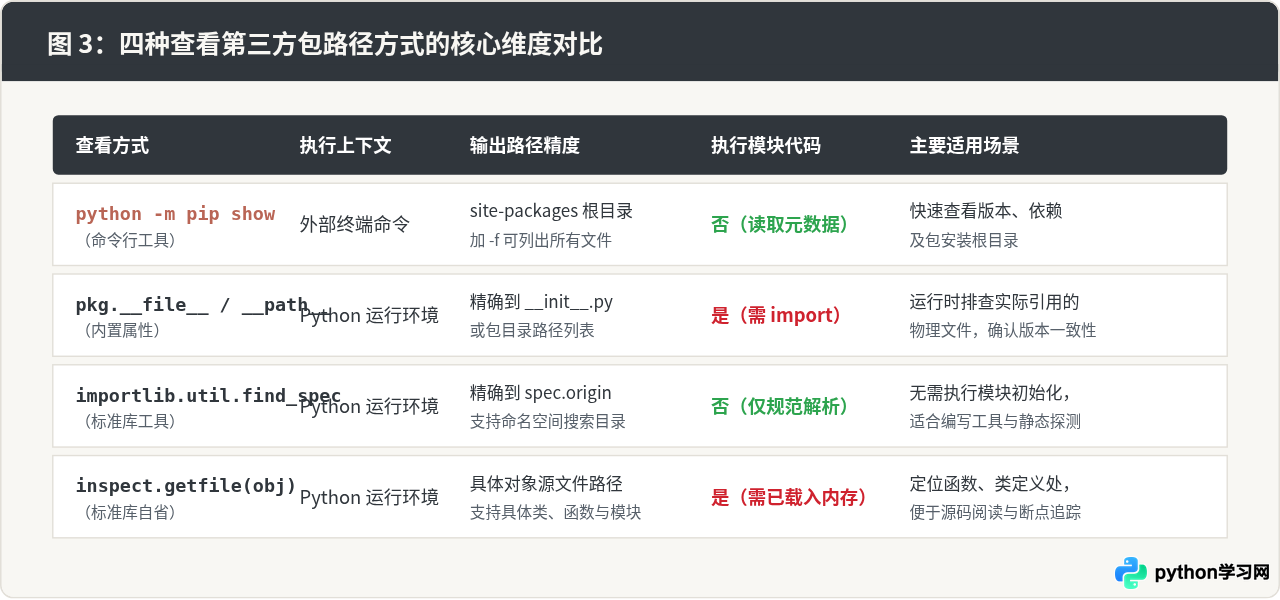The width and height of the screenshot is (1280, 600).
Task: Click '支持具体类、函数与模块' text
Action: pos(556,513)
